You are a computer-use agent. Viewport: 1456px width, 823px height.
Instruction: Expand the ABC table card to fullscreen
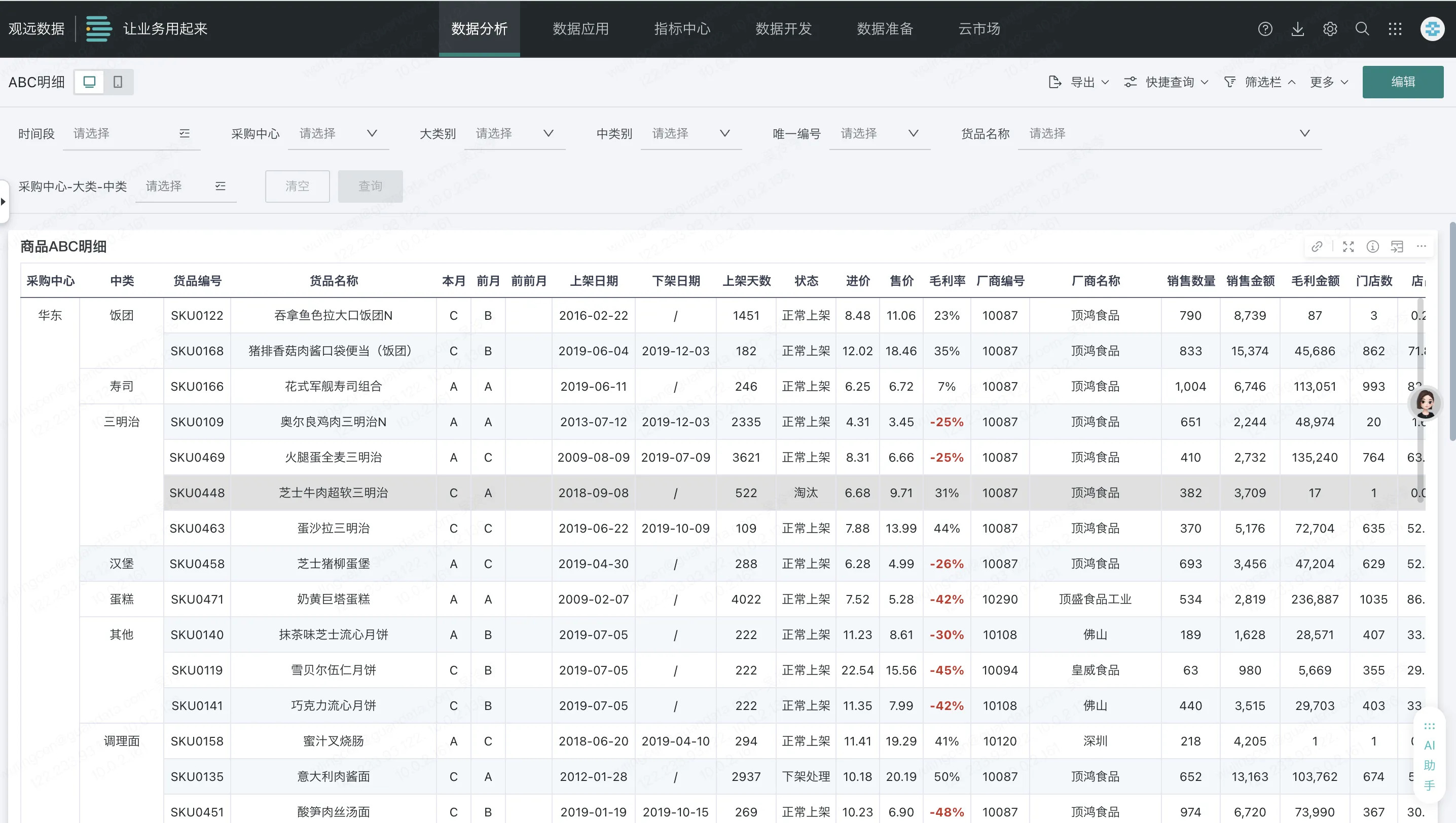coord(1349,246)
